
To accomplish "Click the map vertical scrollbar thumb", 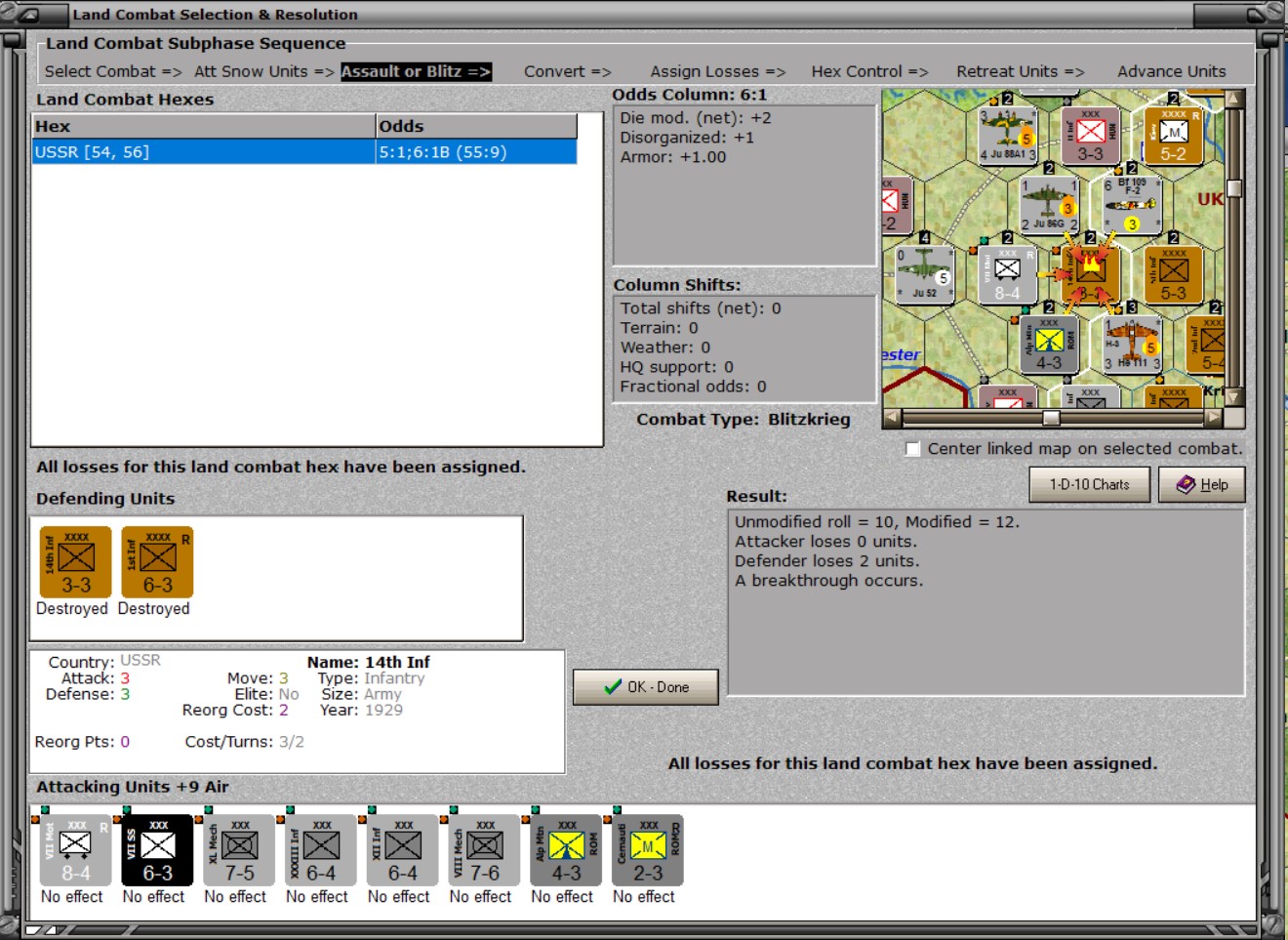I will point(1234,188).
